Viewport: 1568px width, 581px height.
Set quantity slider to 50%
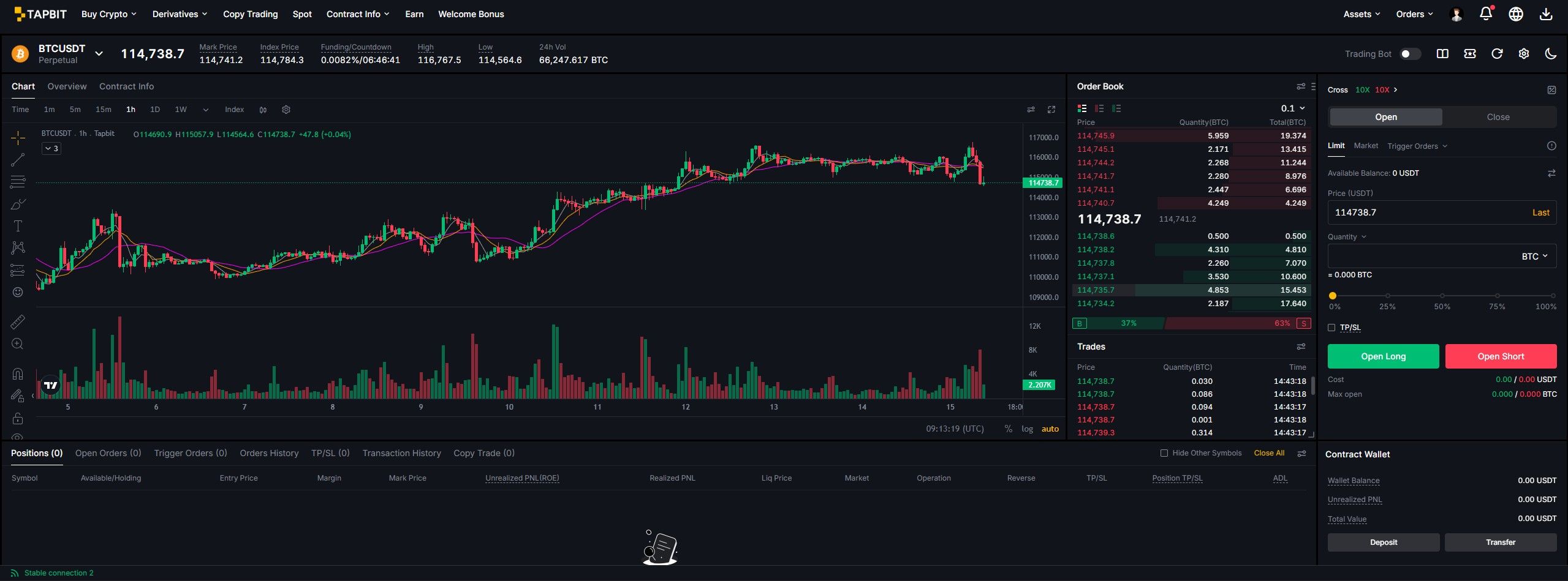click(x=1442, y=296)
